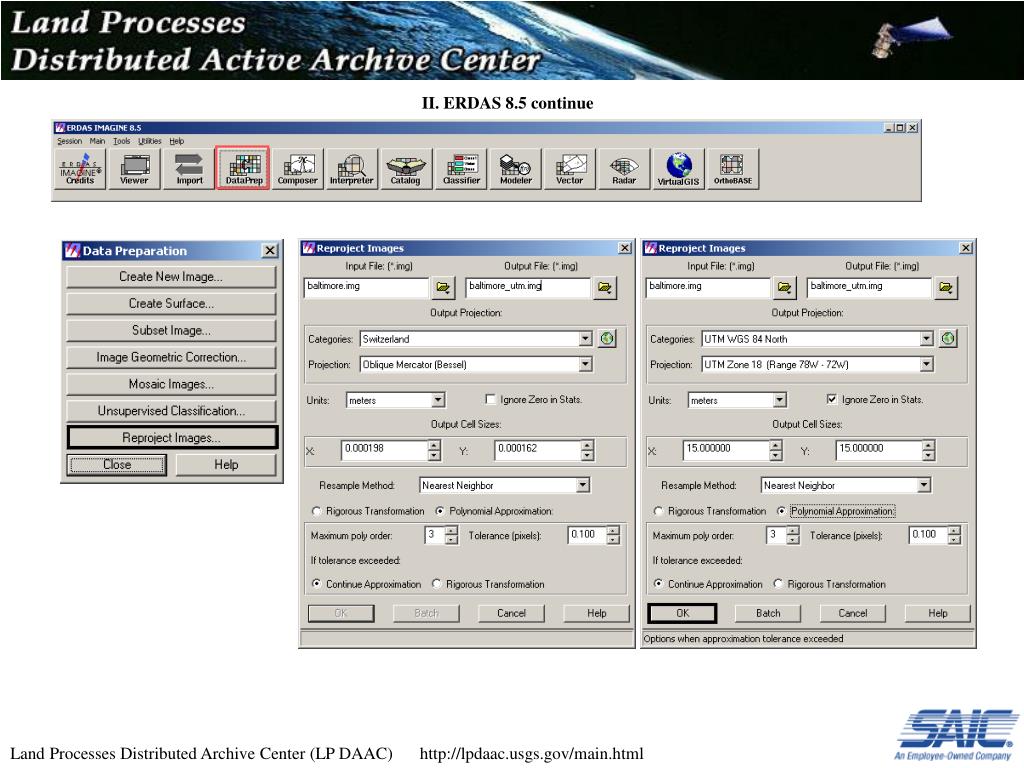Image resolution: width=1024 pixels, height=768 pixels.
Task: Browse input file in right Reproject dialog
Action: click(784, 287)
